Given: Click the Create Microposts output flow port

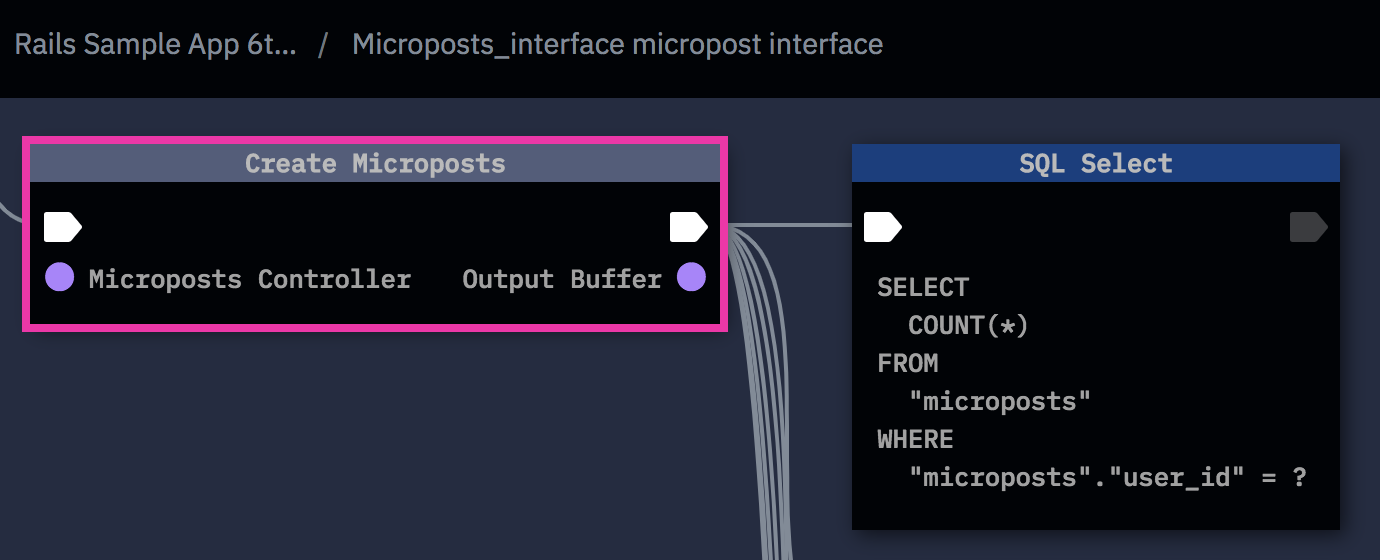Looking at the screenshot, I should (688, 228).
